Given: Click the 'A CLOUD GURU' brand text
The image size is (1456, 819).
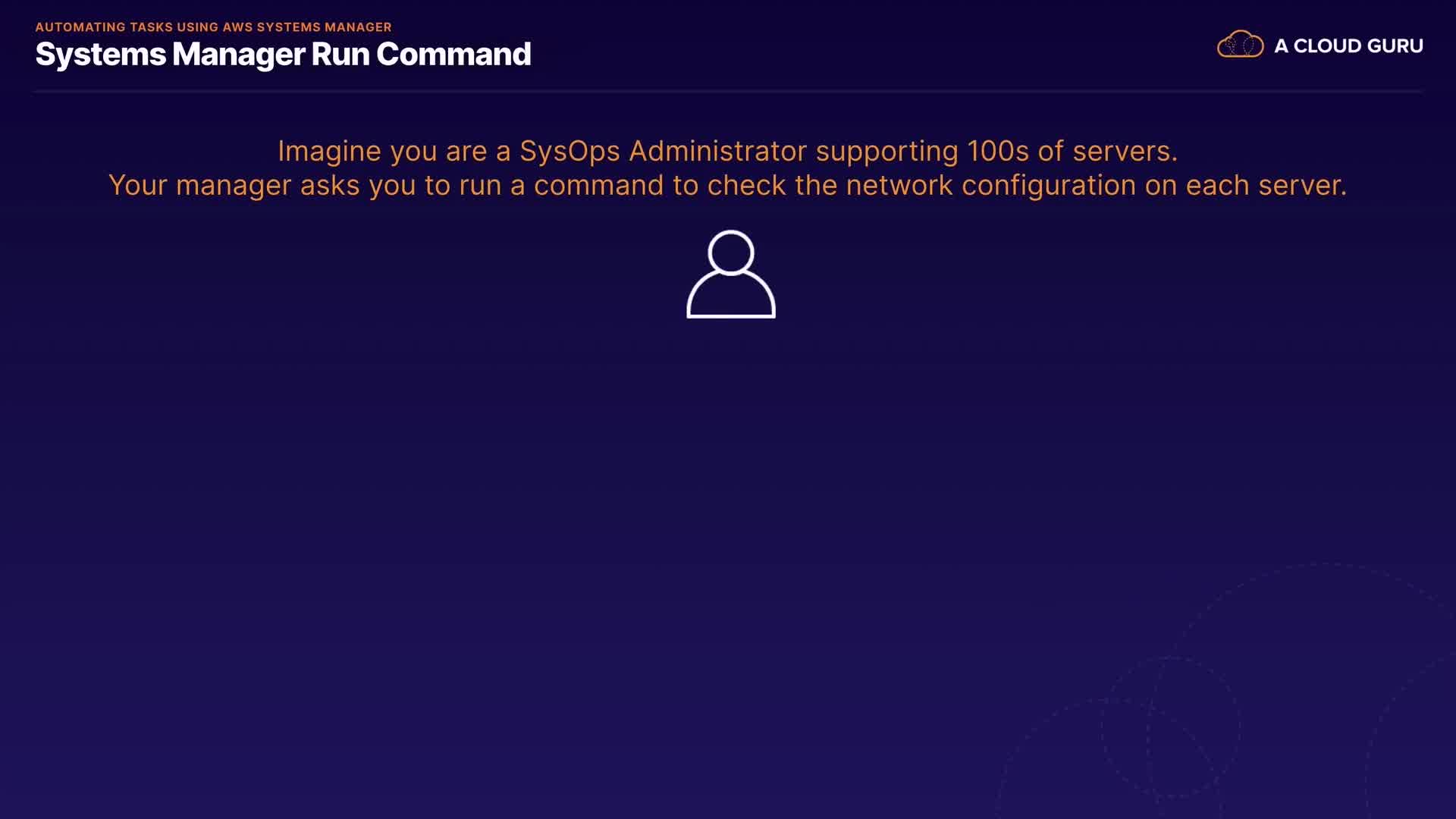Looking at the screenshot, I should [1348, 46].
